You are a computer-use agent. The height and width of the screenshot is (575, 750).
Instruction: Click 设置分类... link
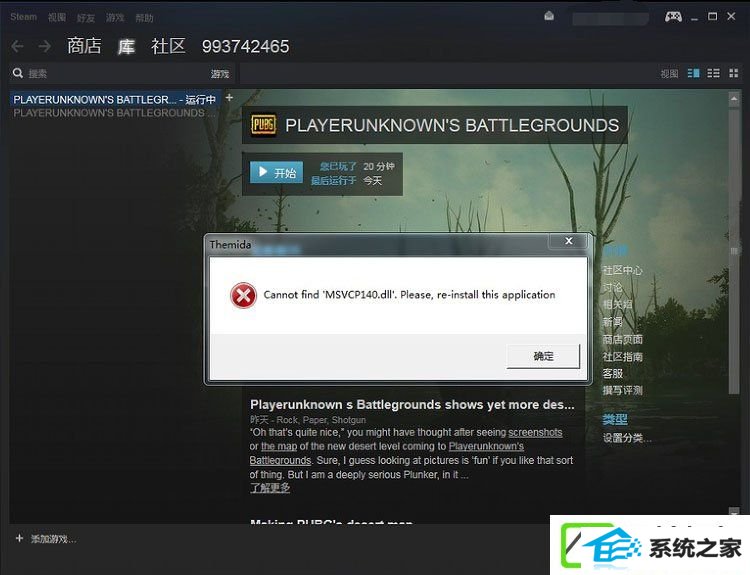627,438
